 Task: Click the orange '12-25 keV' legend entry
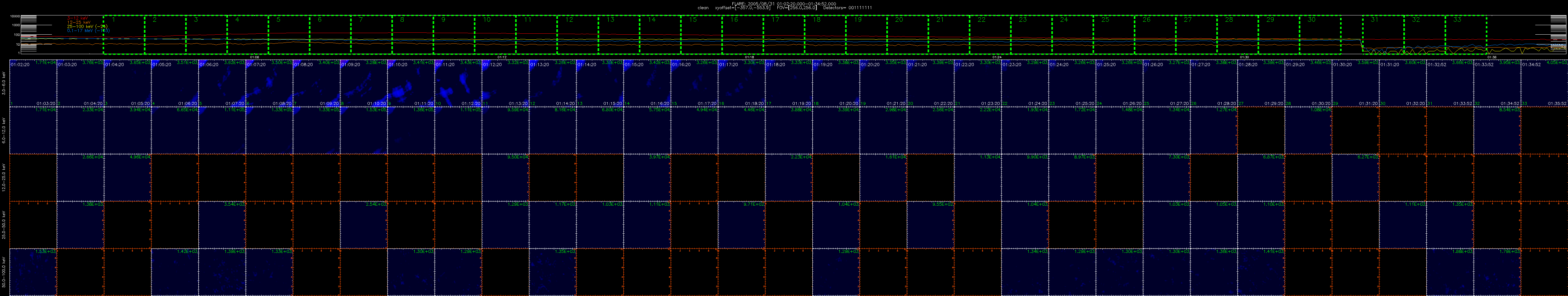click(79, 22)
